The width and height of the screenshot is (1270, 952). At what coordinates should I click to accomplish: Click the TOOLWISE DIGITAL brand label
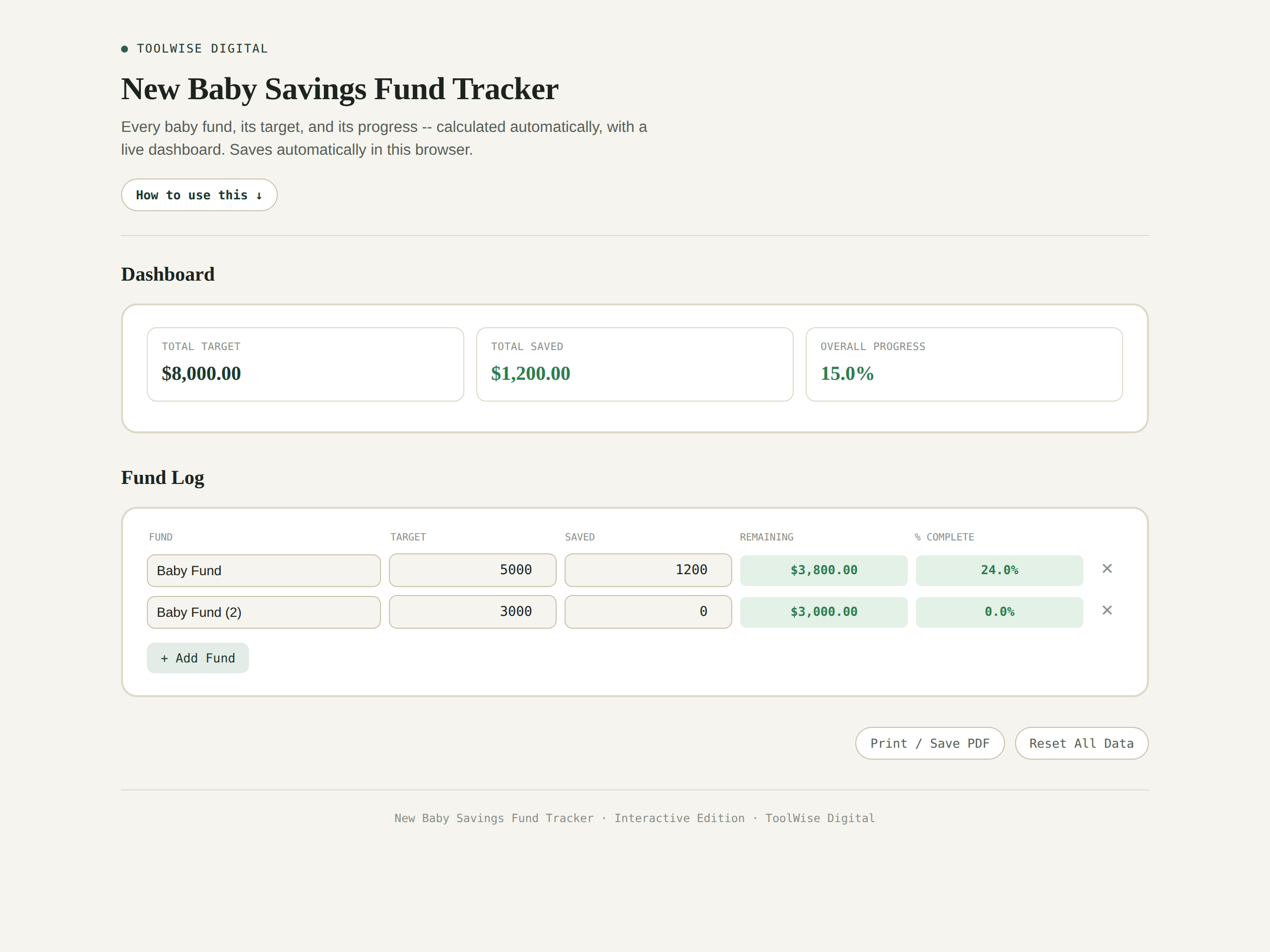tap(202, 49)
